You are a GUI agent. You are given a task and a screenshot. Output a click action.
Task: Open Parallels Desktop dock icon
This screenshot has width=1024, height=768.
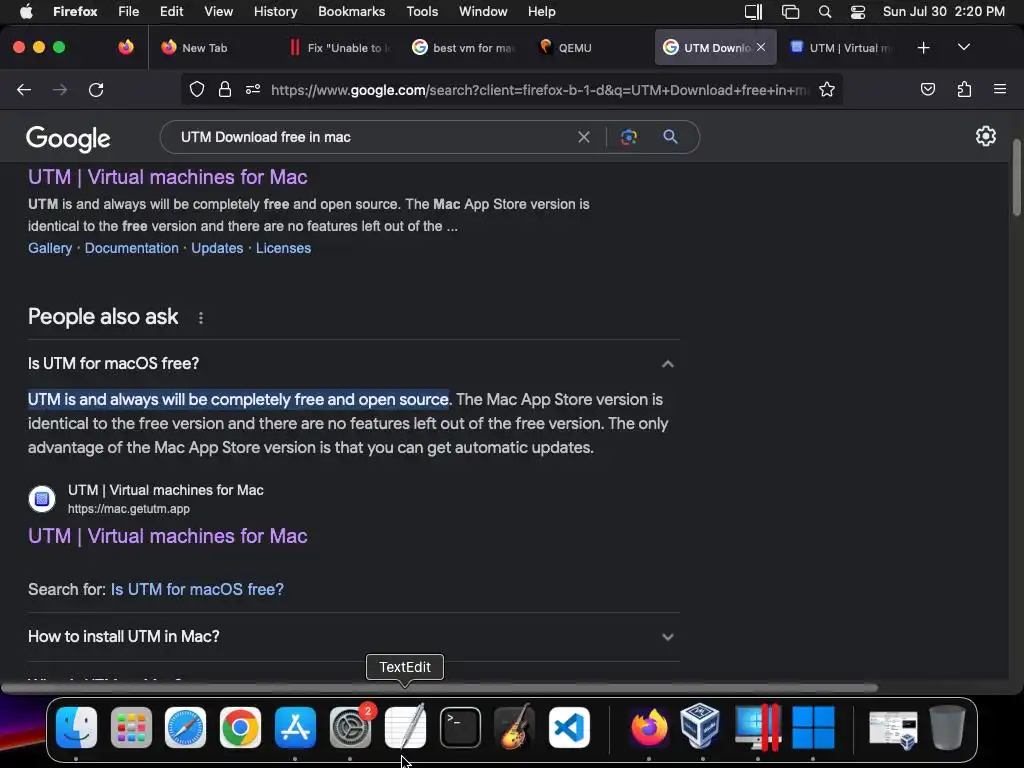(758, 728)
